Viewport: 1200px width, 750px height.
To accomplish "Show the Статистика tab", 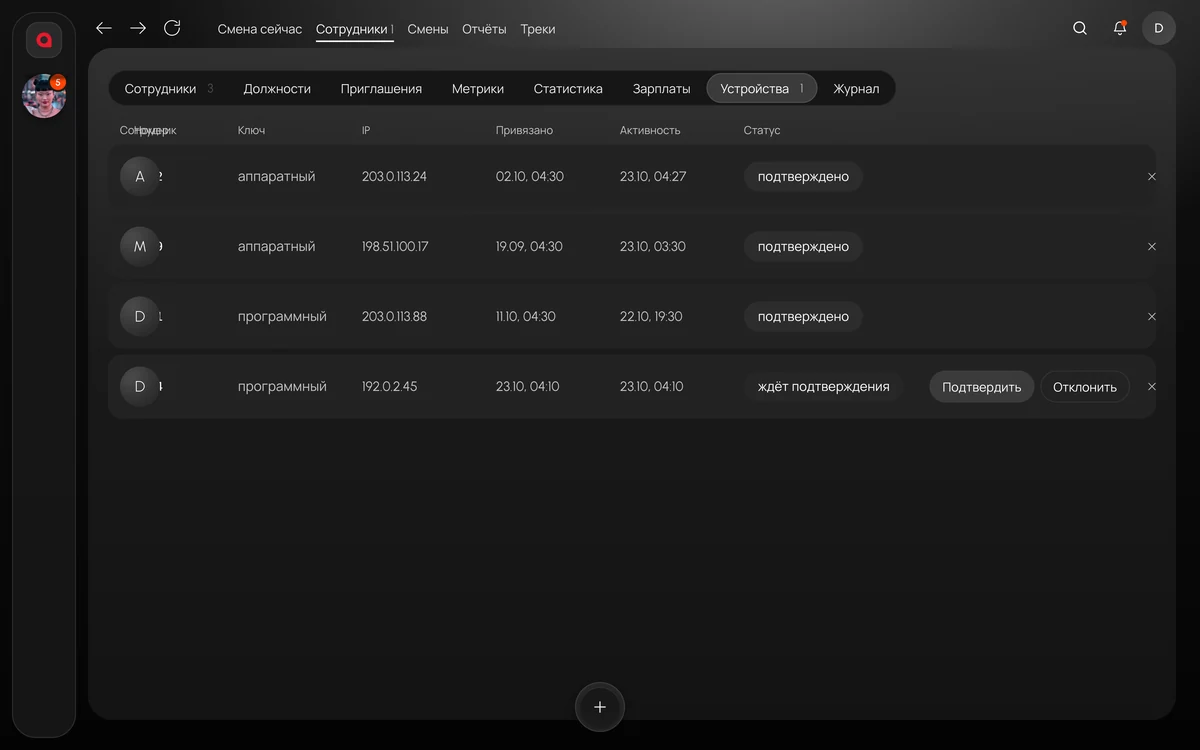I will [568, 88].
